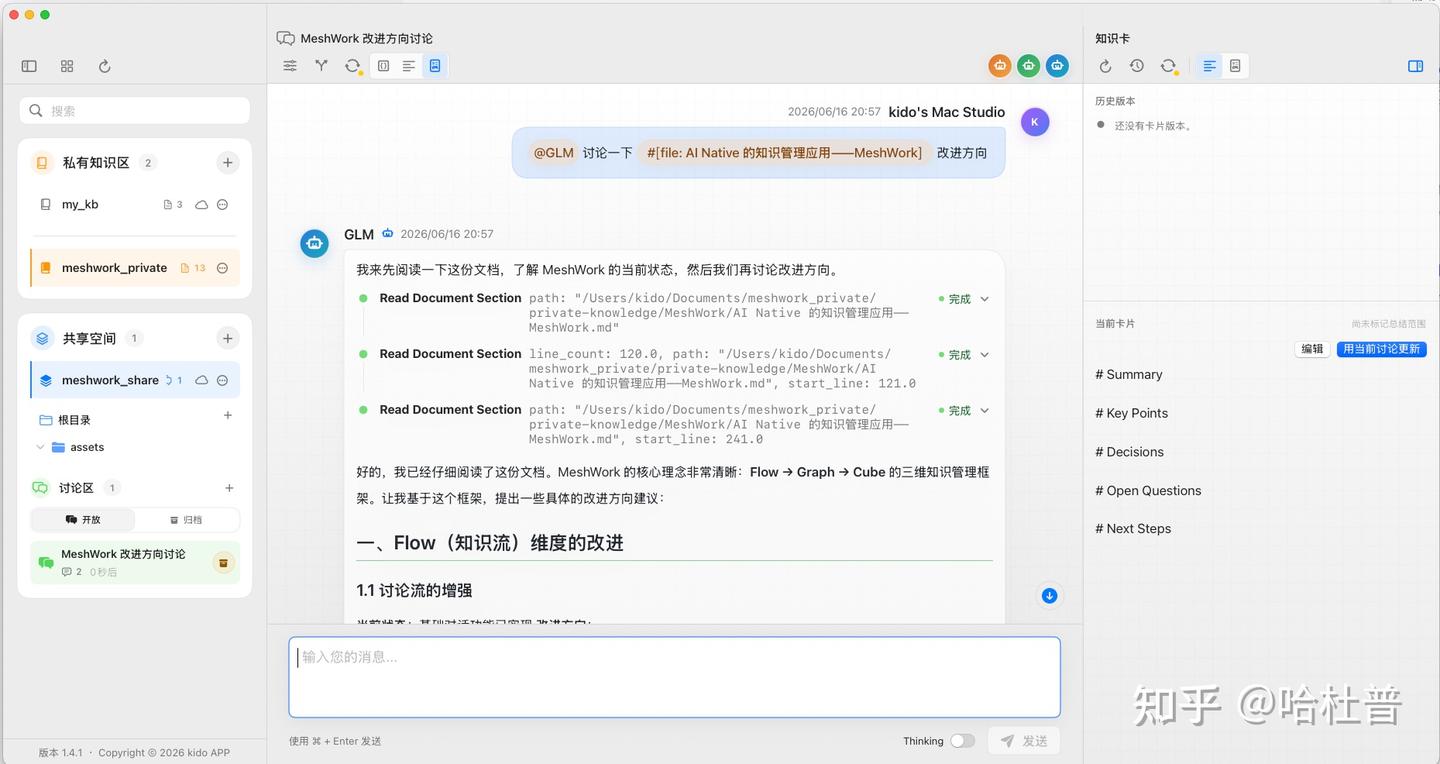Image resolution: width=1440 pixels, height=764 pixels.
Task: Click the # Decisions heading
Action: 1129,452
